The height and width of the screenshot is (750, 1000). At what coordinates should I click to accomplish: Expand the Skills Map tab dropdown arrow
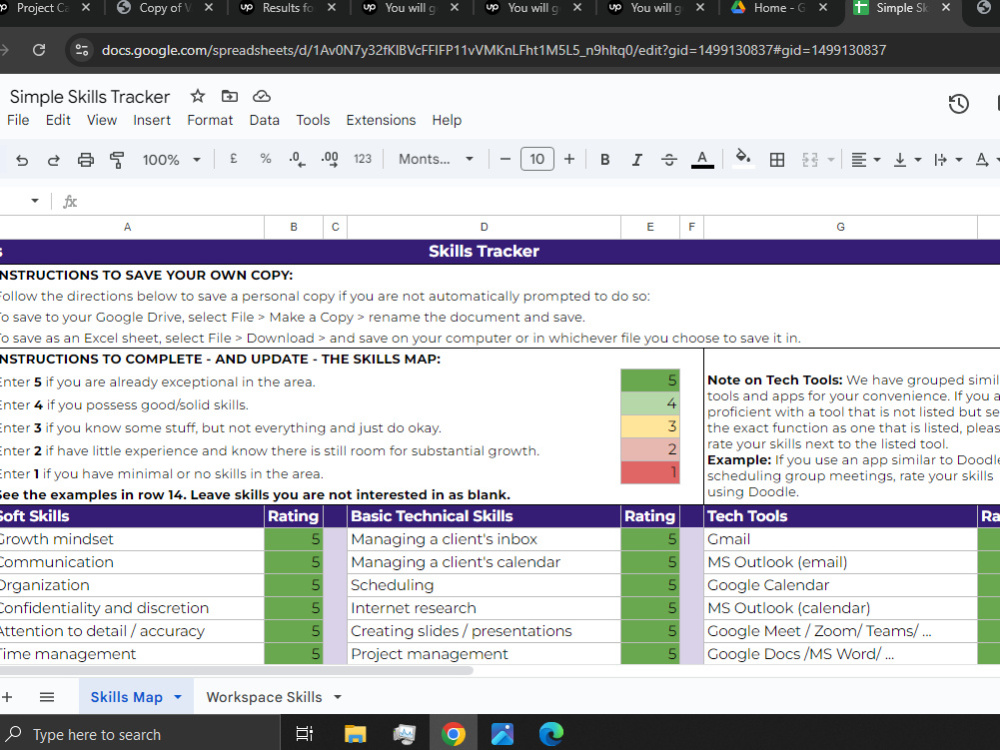[x=178, y=697]
